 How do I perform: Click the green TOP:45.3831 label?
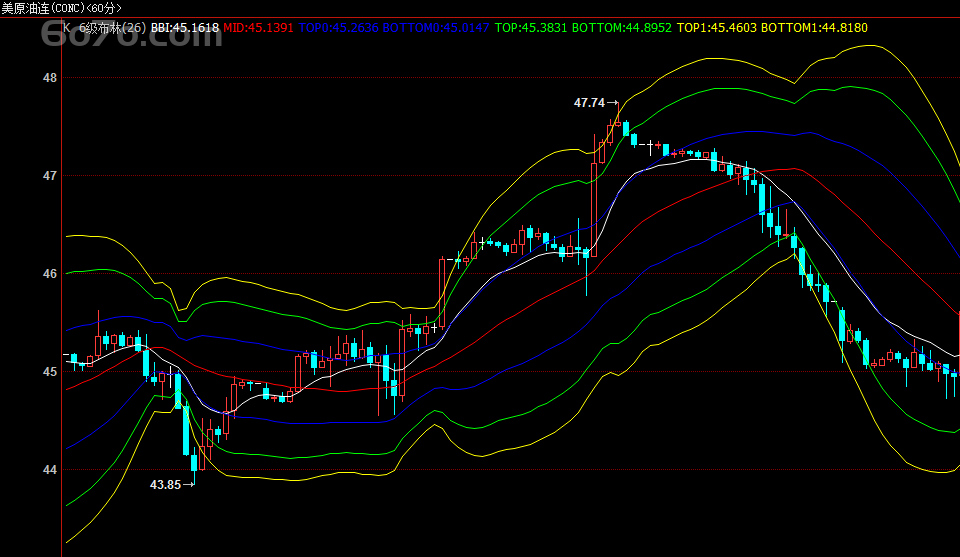[x=531, y=28]
